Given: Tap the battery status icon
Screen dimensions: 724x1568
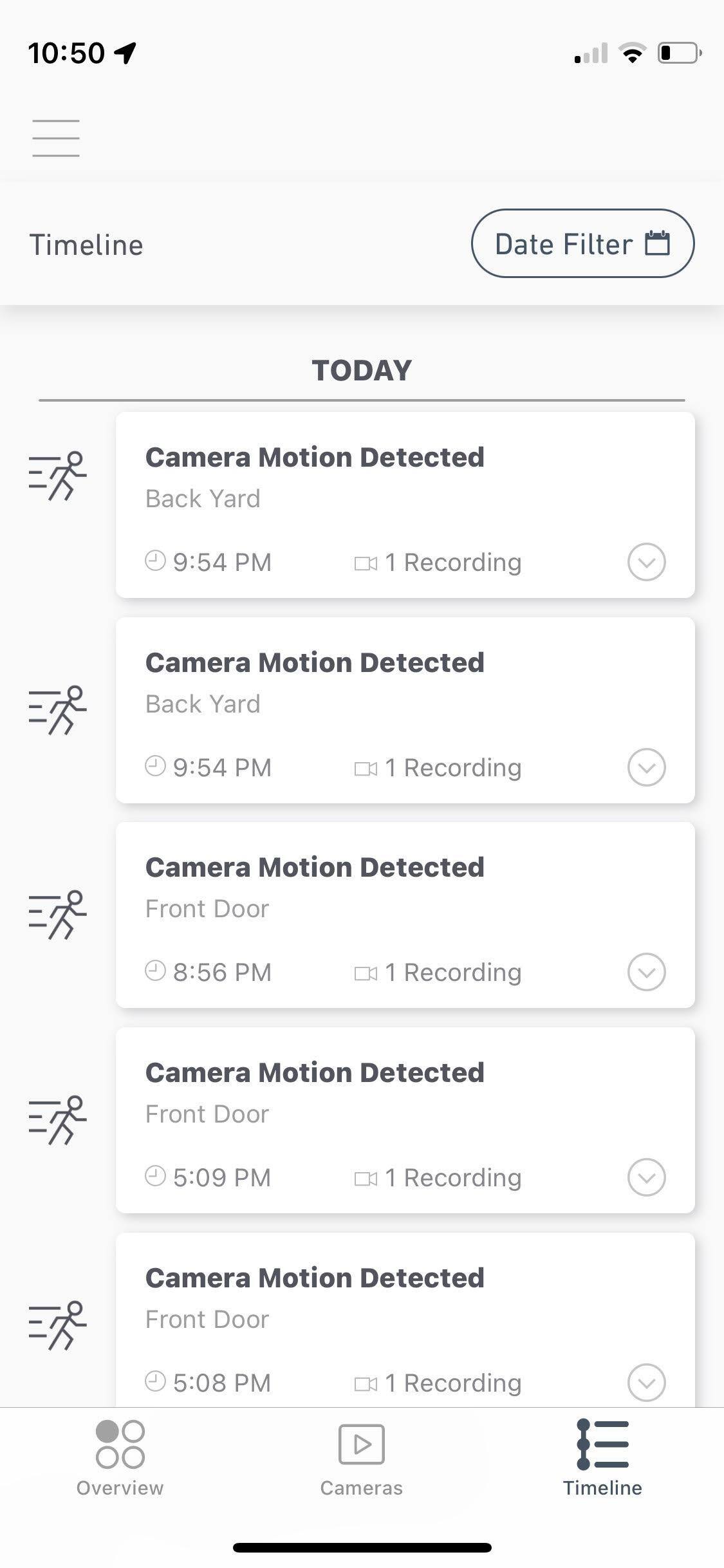Looking at the screenshot, I should (x=679, y=53).
